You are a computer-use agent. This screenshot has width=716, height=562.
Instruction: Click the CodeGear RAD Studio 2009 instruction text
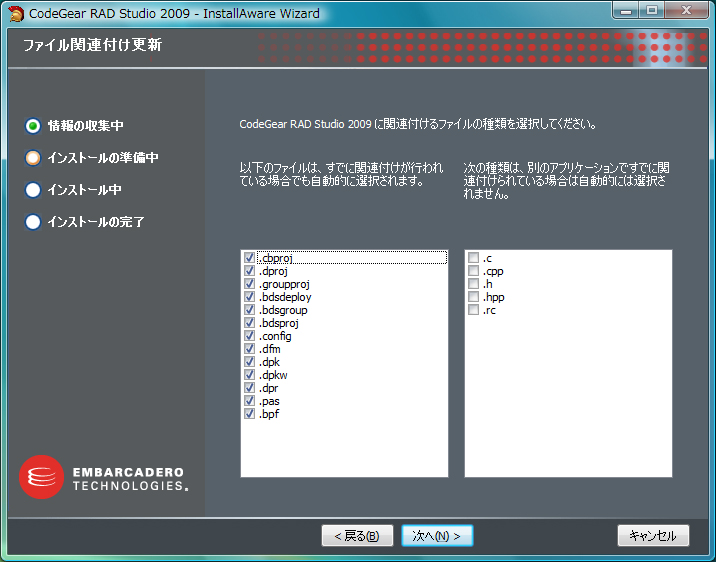pyautogui.click(x=418, y=124)
